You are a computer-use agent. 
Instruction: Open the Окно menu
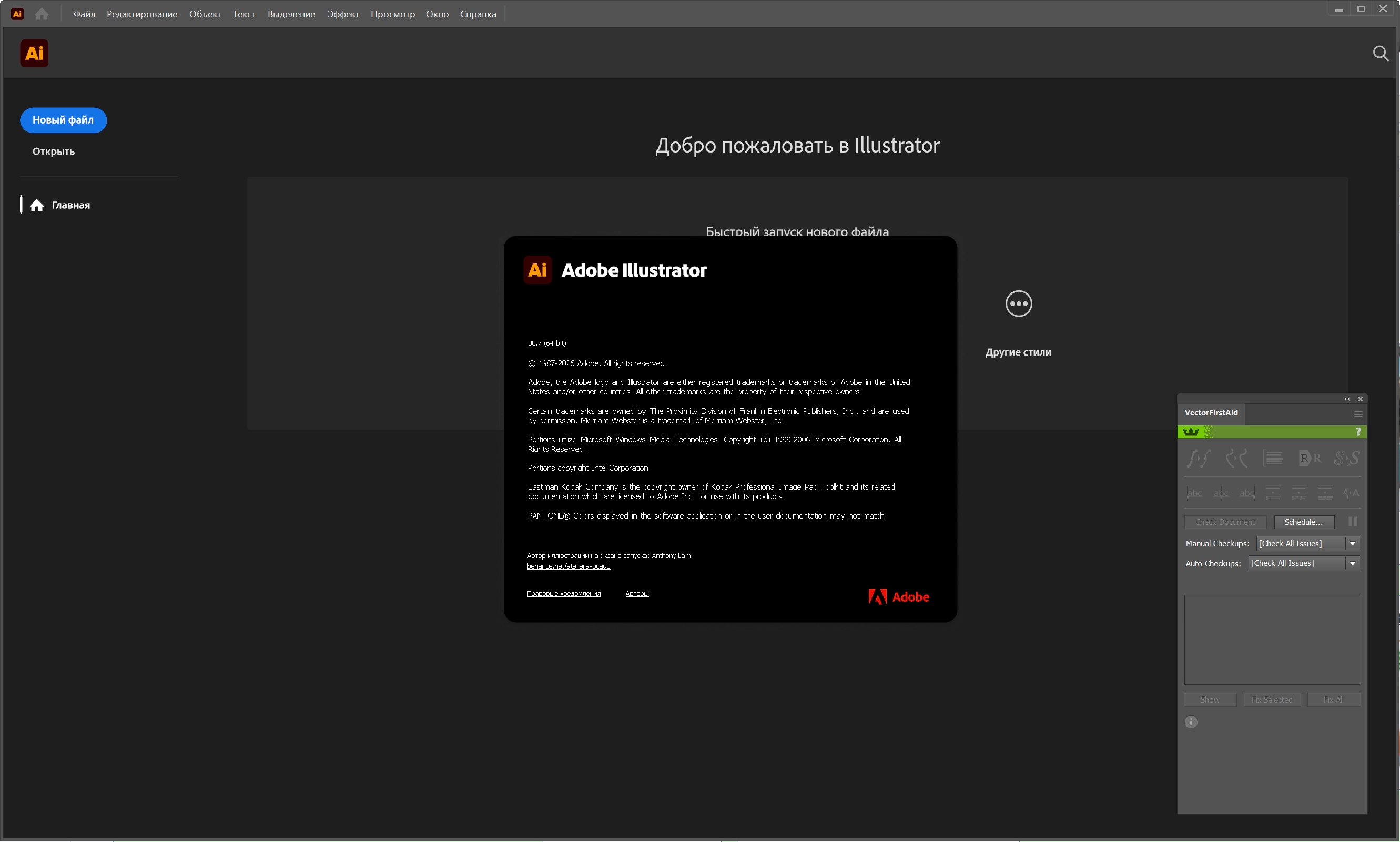[438, 14]
